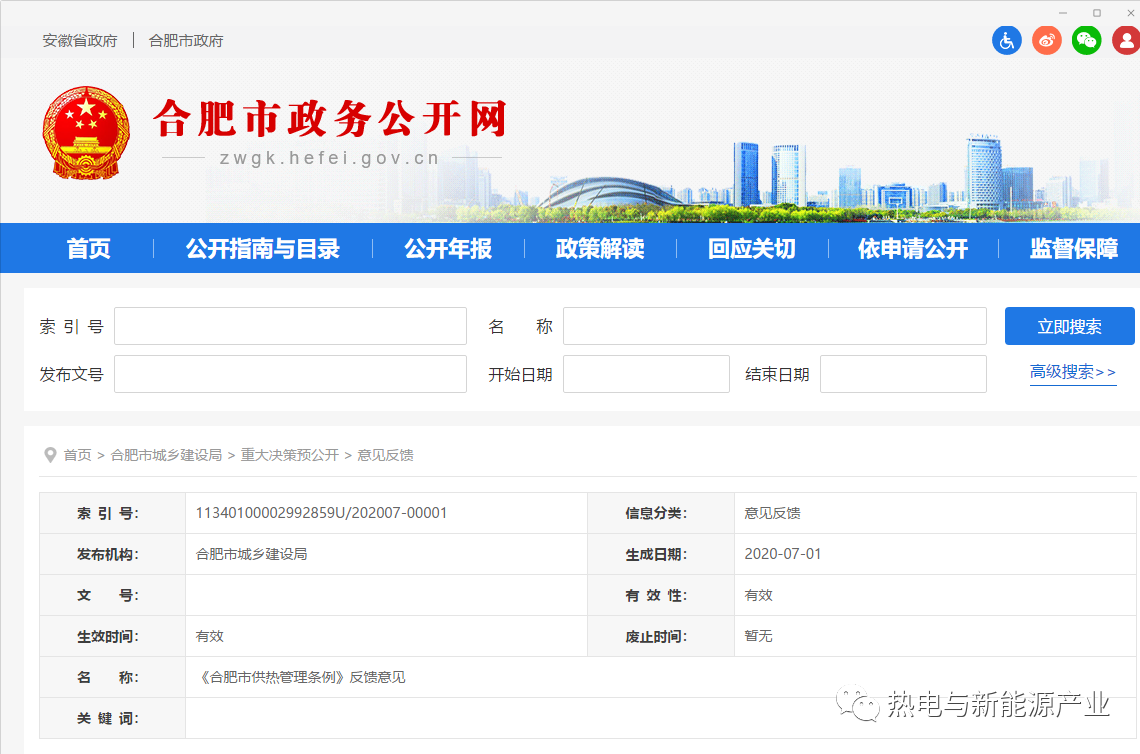
Task: Open 重大决策预公开 breadcrumb link
Action: (289, 455)
